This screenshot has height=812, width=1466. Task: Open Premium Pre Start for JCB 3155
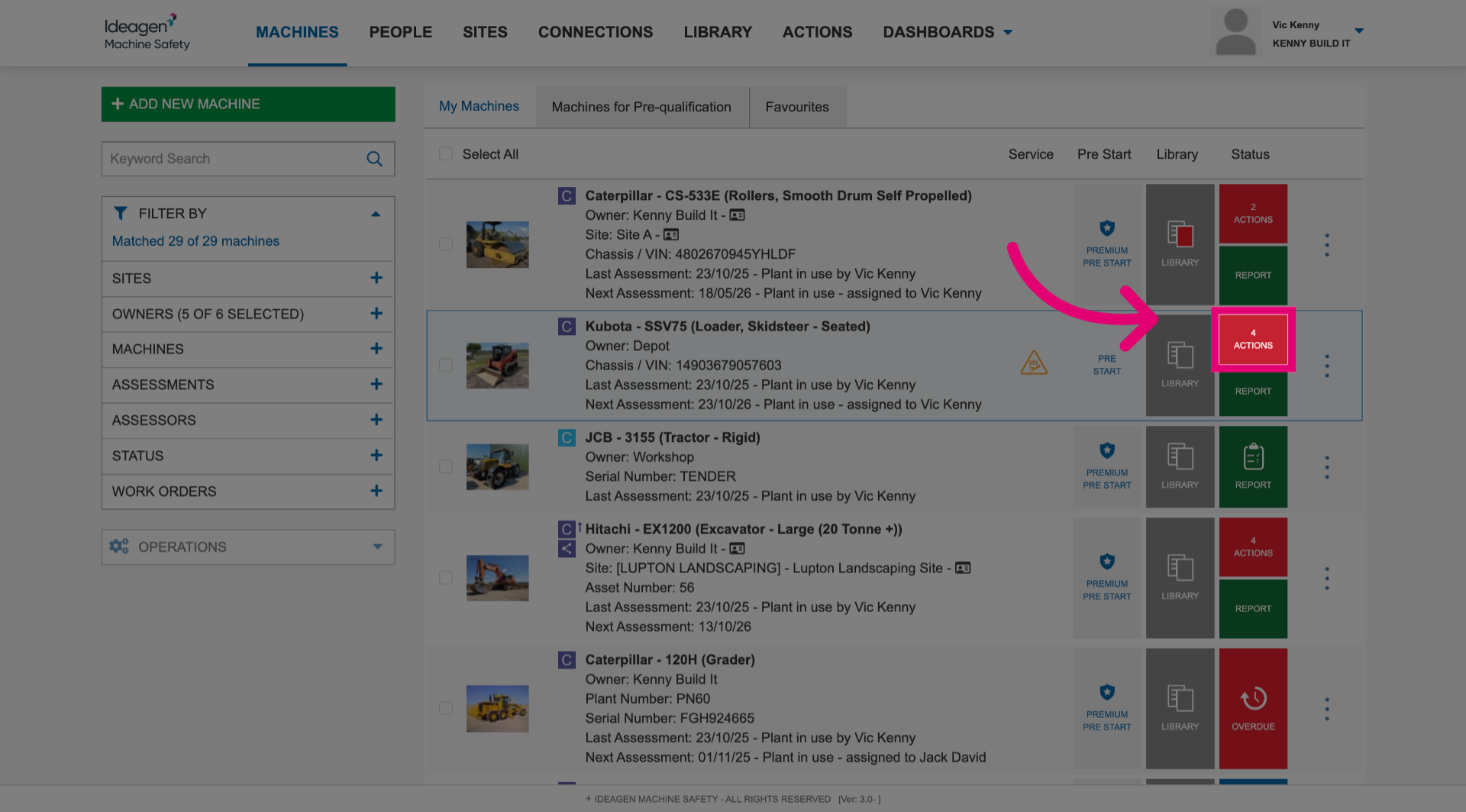click(x=1106, y=466)
